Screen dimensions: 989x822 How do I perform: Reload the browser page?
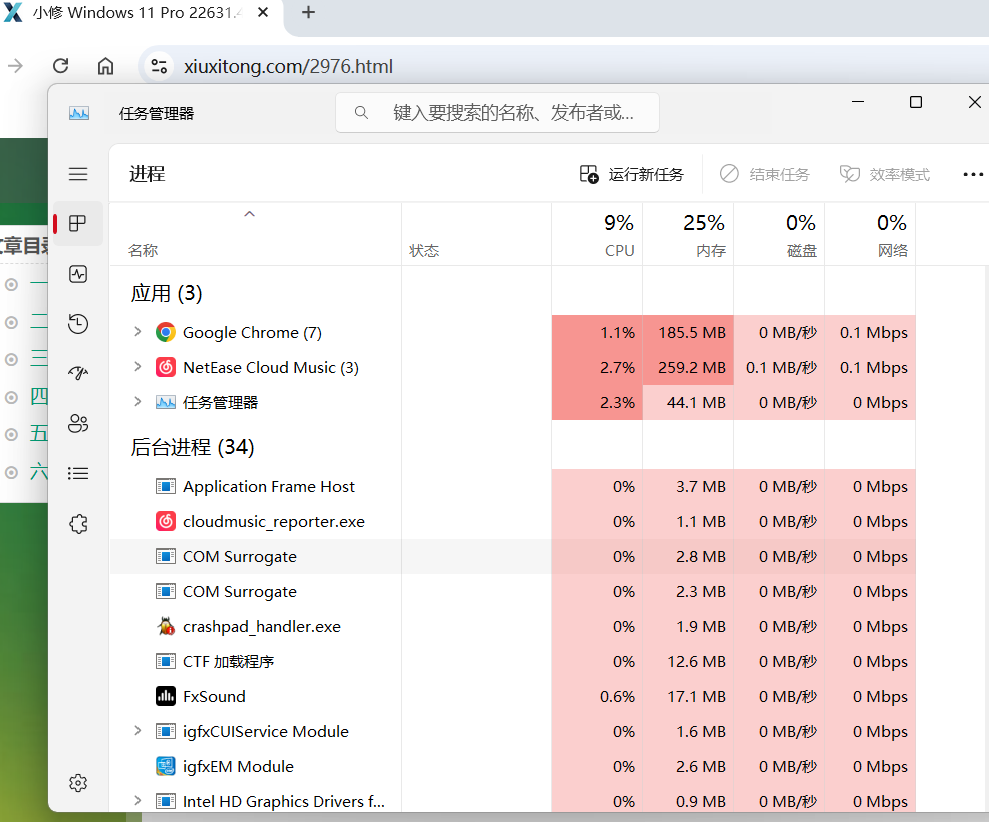pyautogui.click(x=61, y=66)
